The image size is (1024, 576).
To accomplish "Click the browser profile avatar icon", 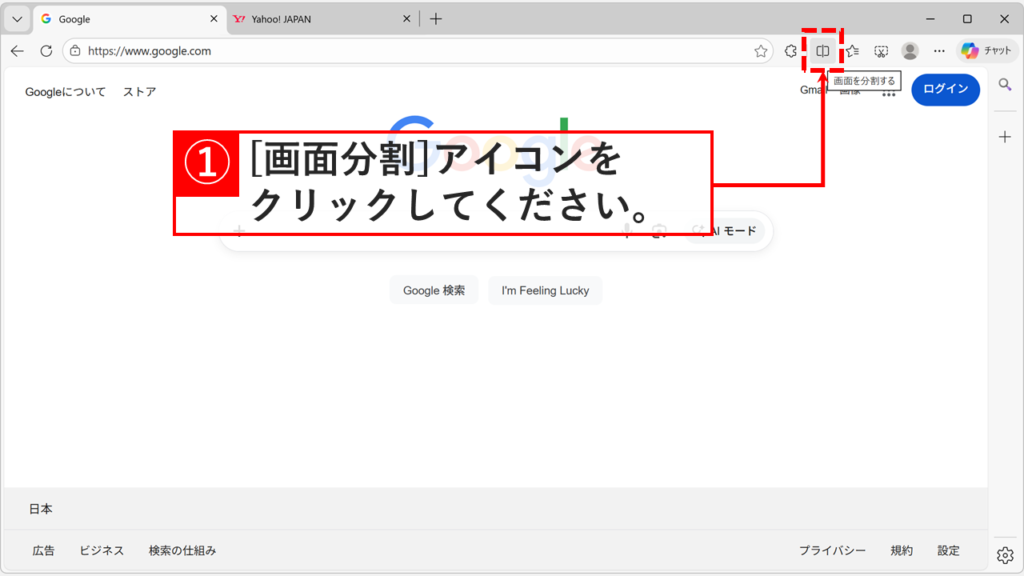I will (910, 50).
